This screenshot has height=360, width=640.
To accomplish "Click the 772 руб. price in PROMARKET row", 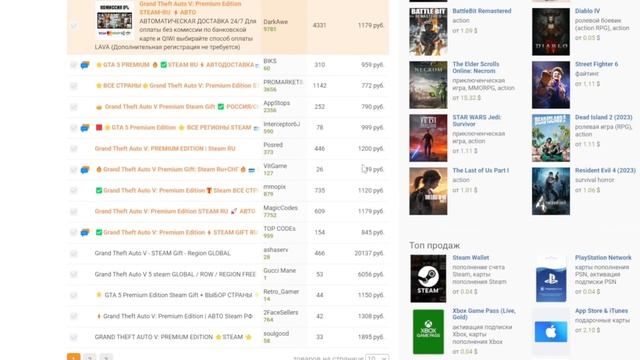I will [x=373, y=86].
